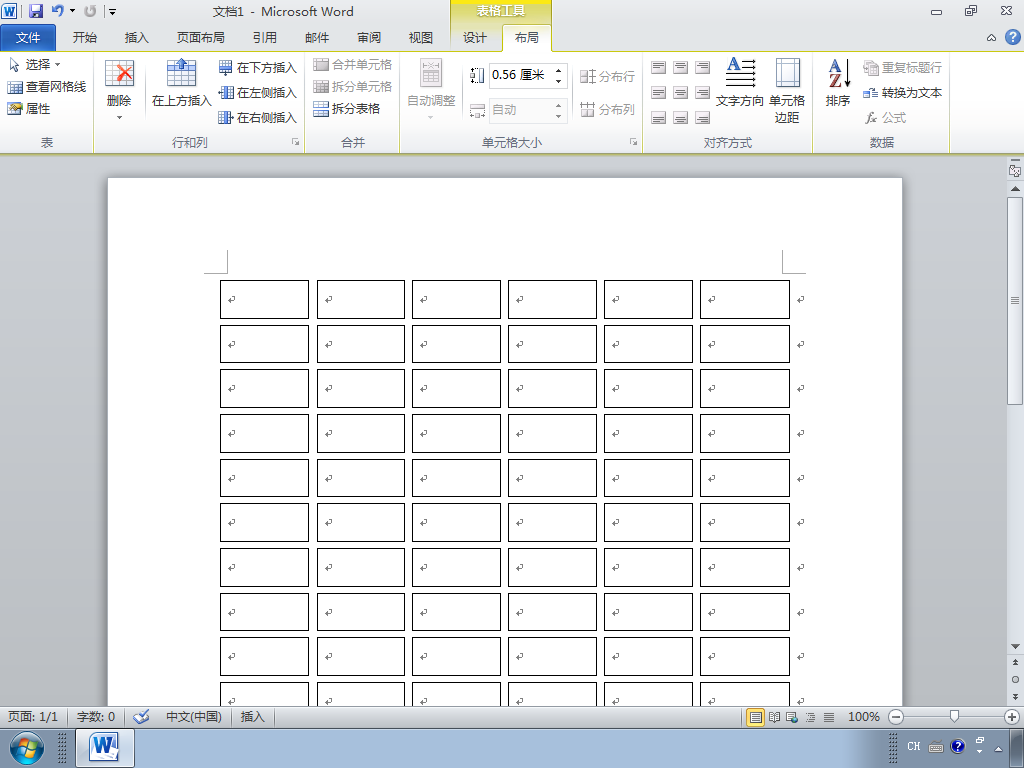Change language via 中文(中国)
The height and width of the screenshot is (768, 1024).
(194, 717)
